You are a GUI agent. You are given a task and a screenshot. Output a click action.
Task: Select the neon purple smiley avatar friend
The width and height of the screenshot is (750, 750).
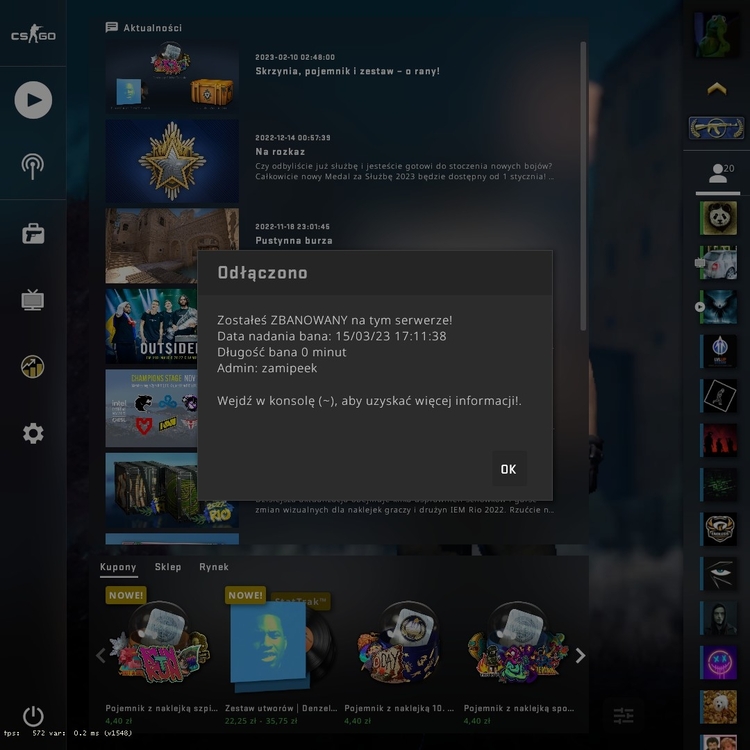tap(718, 662)
